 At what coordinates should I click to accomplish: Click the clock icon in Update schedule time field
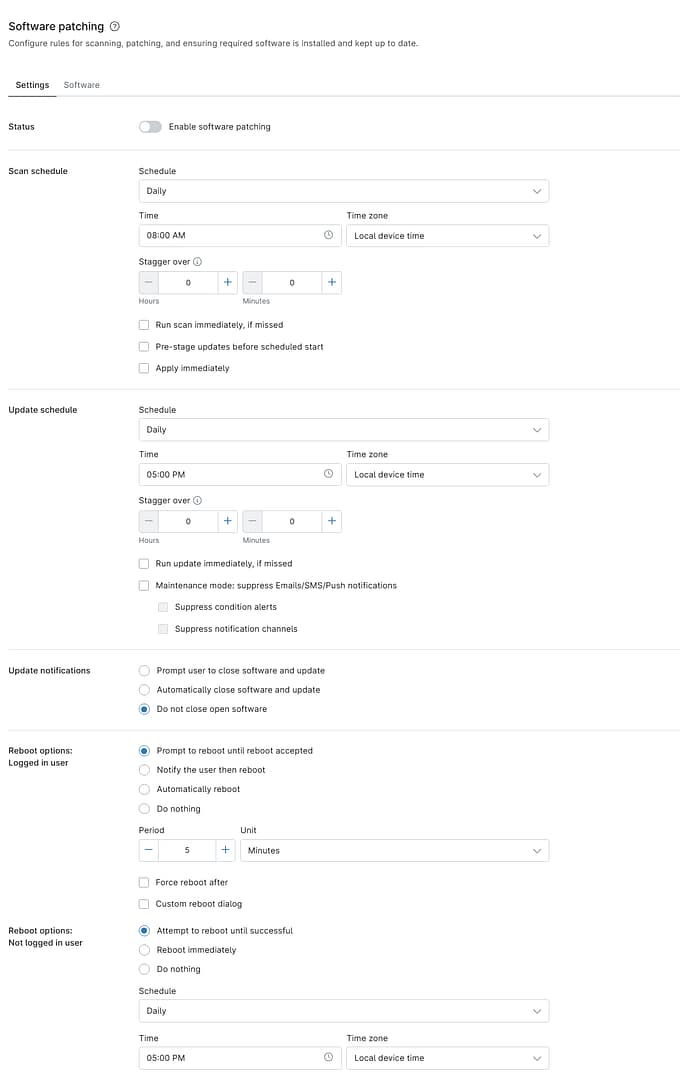pyautogui.click(x=328, y=474)
